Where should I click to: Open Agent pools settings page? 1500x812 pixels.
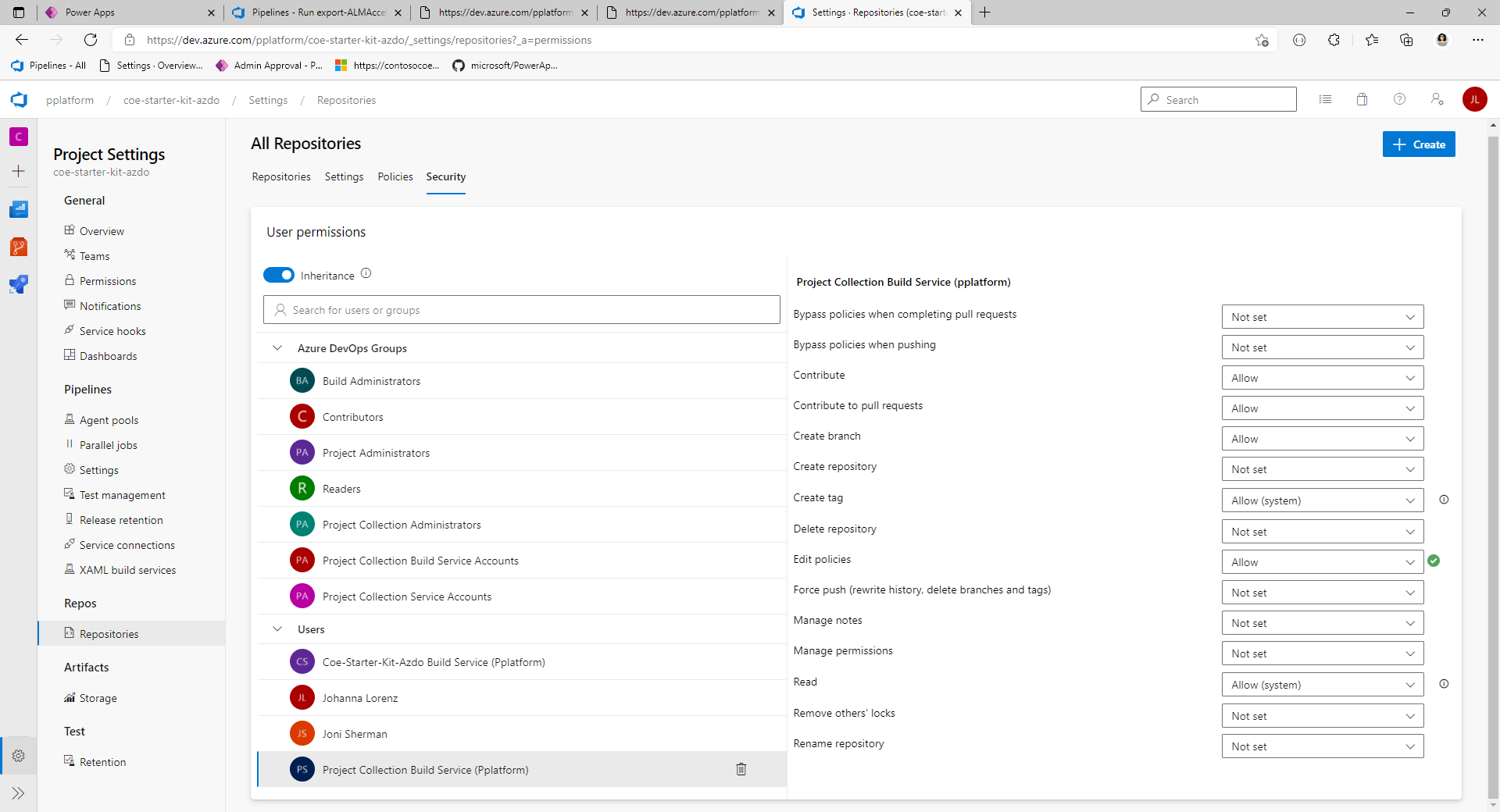tap(109, 420)
